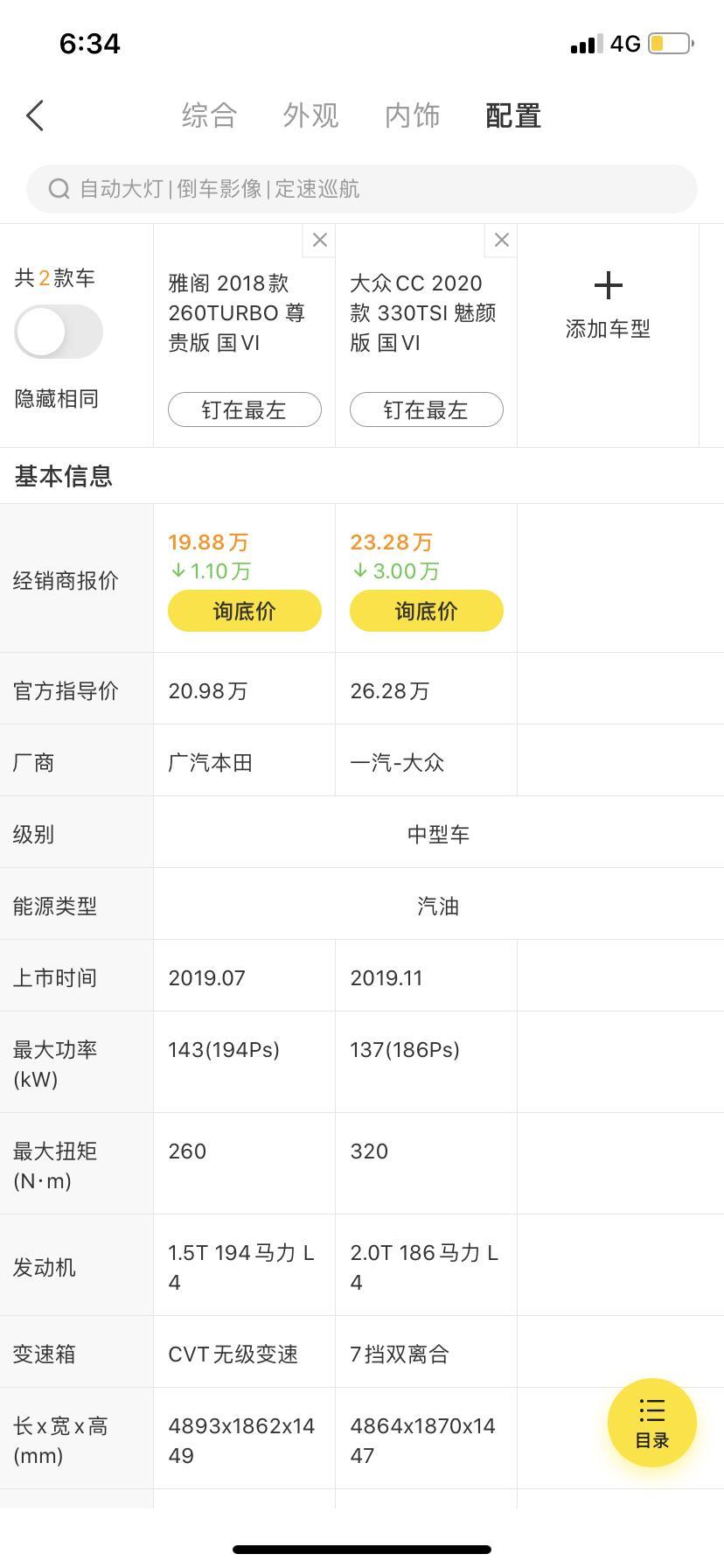Tap the ↓3.00万 price drop
The width and height of the screenshot is (724, 1568).
coord(395,571)
